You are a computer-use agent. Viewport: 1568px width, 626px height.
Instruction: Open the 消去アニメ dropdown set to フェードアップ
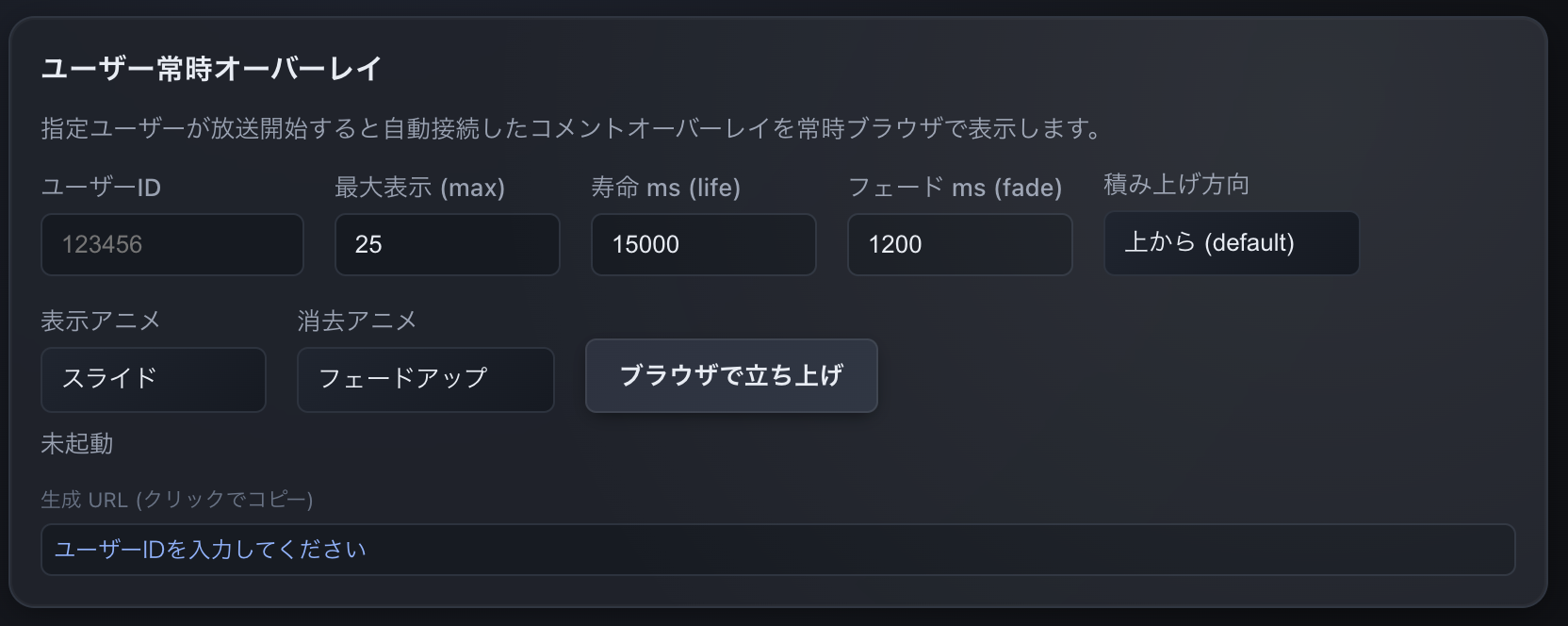(x=425, y=379)
